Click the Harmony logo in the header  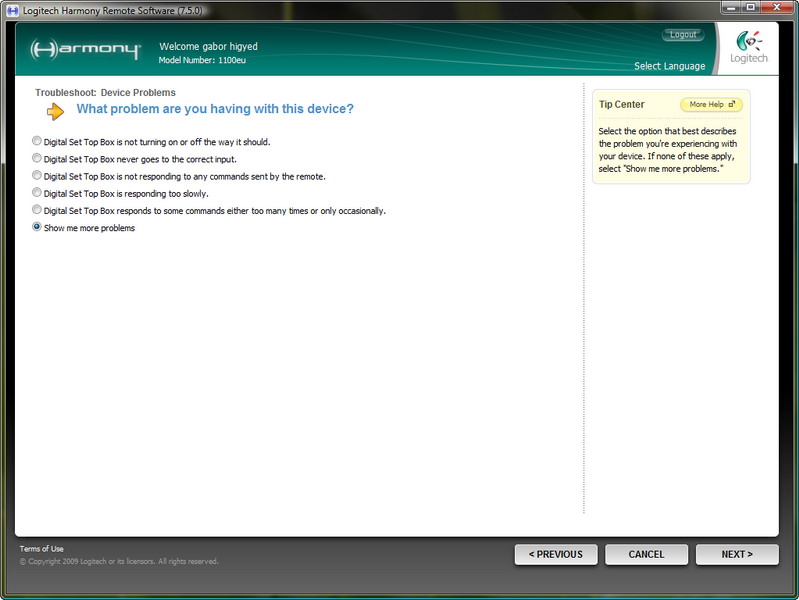coord(85,50)
